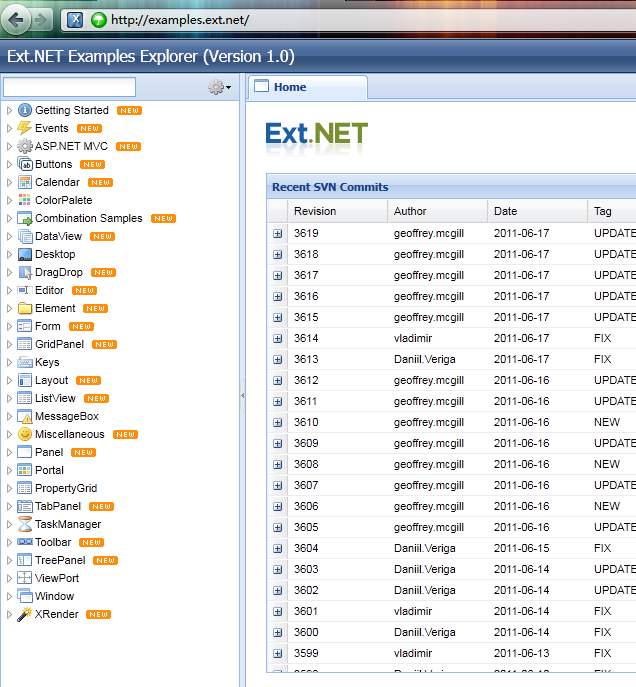Click the Layout category icon
Image resolution: width=636 pixels, height=687 pixels.
(x=25, y=380)
